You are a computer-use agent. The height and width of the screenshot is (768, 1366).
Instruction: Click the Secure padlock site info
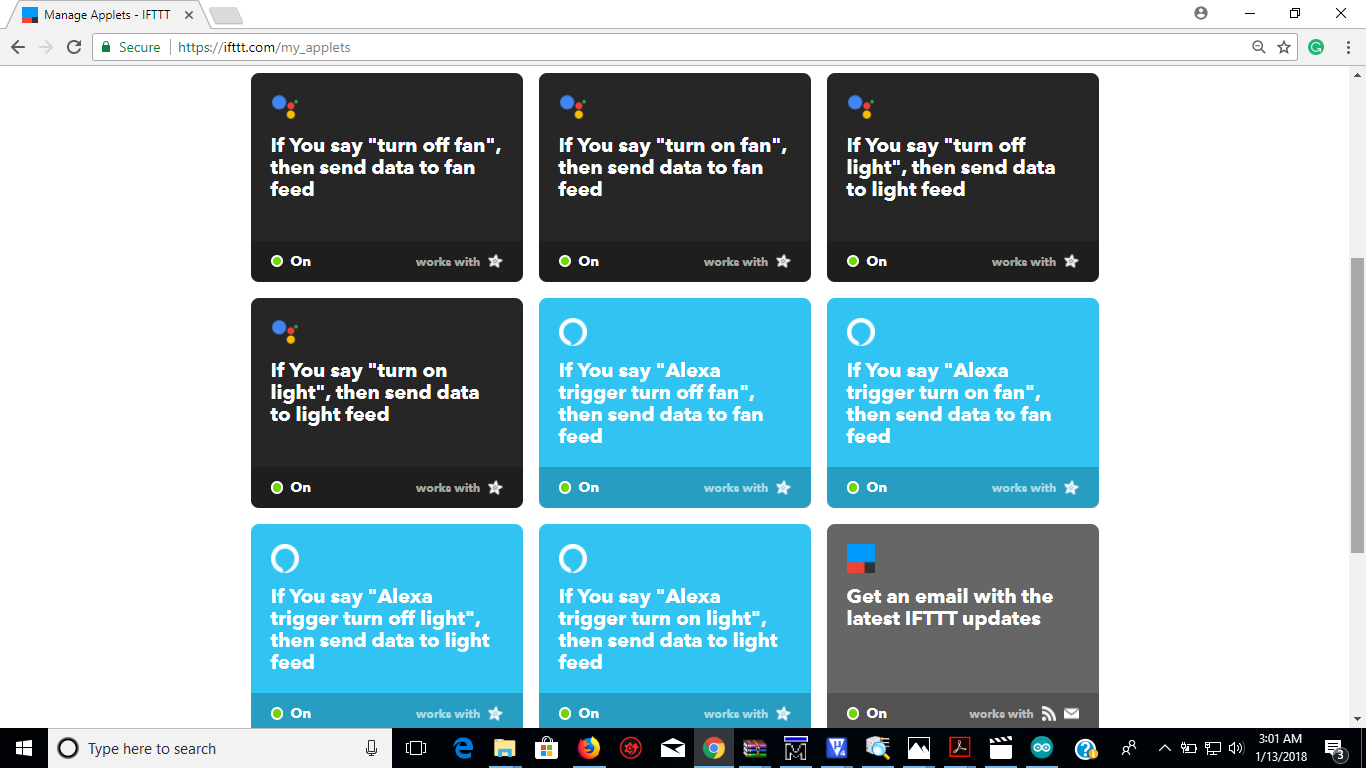tap(131, 47)
